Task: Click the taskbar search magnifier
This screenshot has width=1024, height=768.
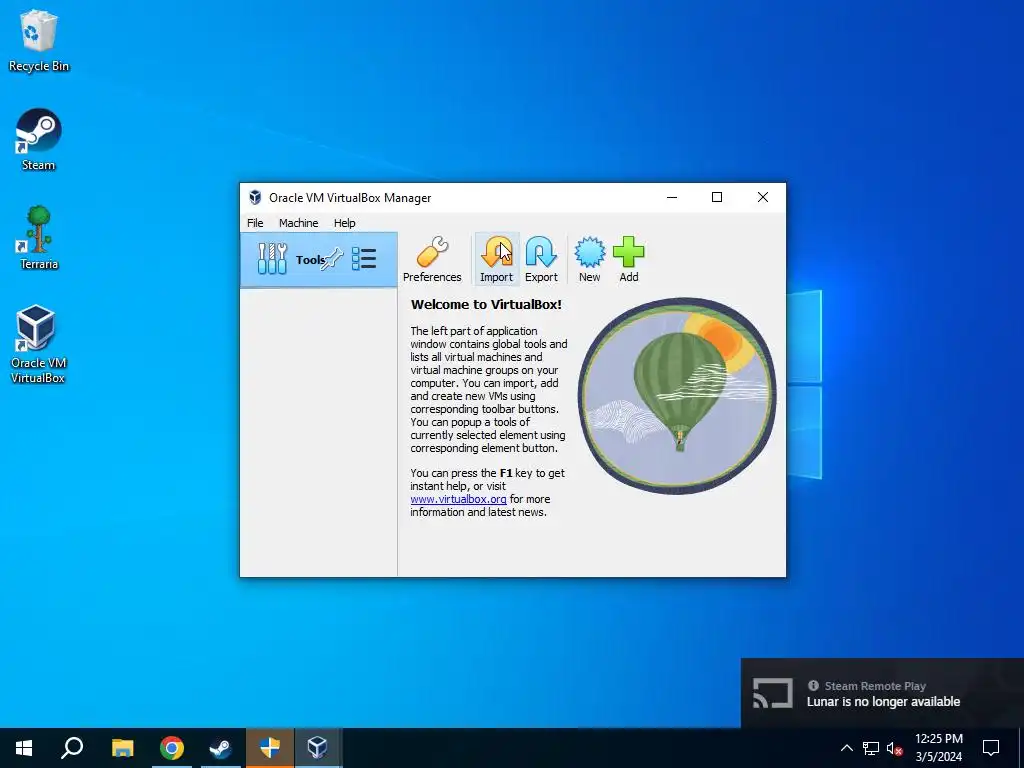Action: click(x=72, y=748)
